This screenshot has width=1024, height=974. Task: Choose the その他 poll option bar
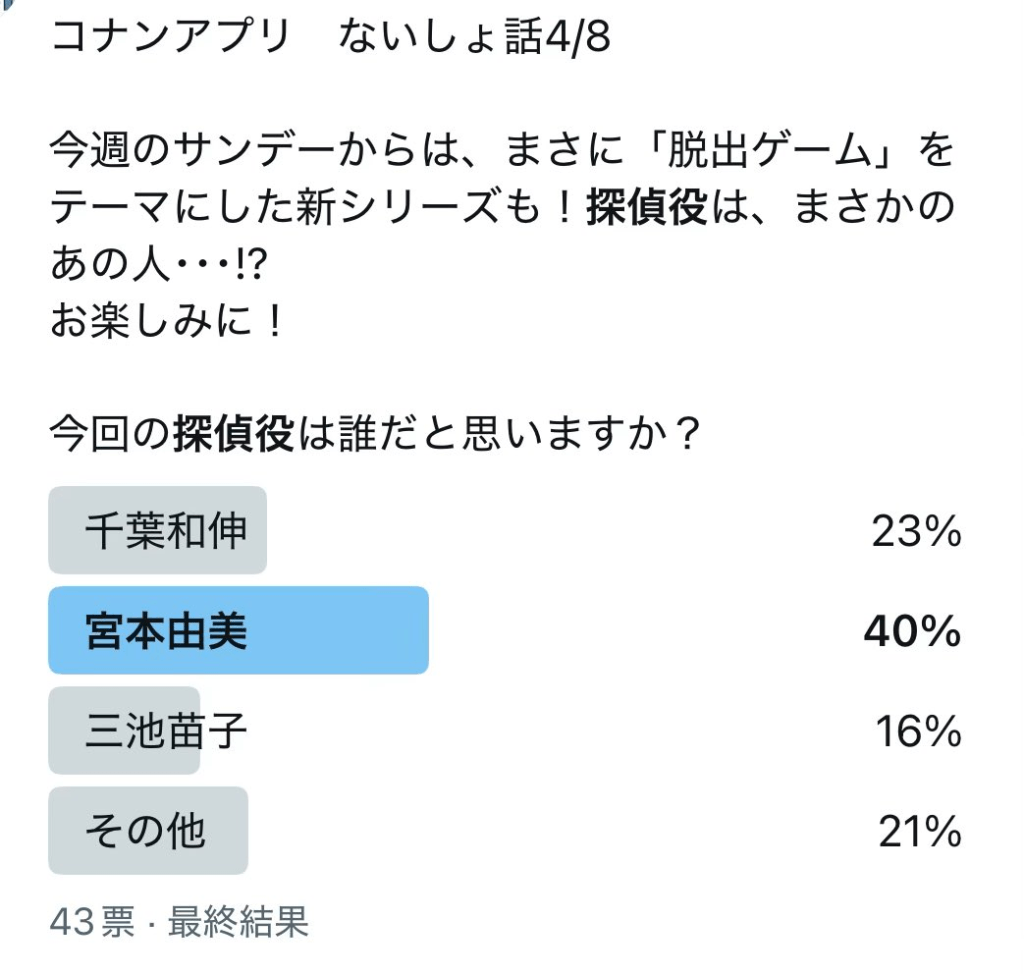tap(147, 831)
